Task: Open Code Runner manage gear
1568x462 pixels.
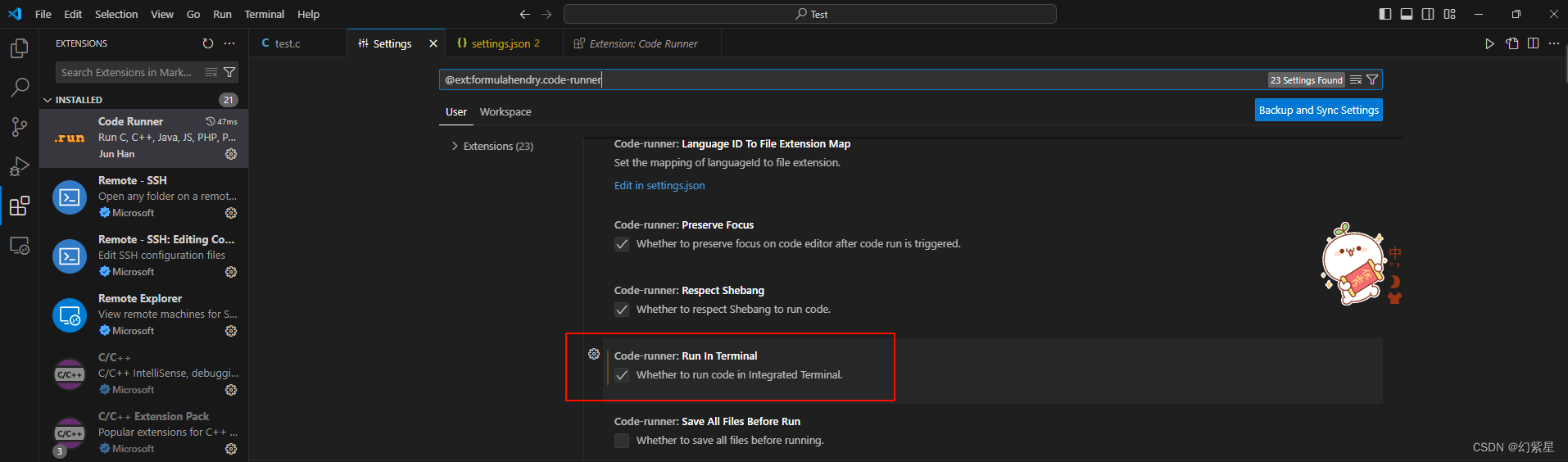Action: pyautogui.click(x=231, y=154)
